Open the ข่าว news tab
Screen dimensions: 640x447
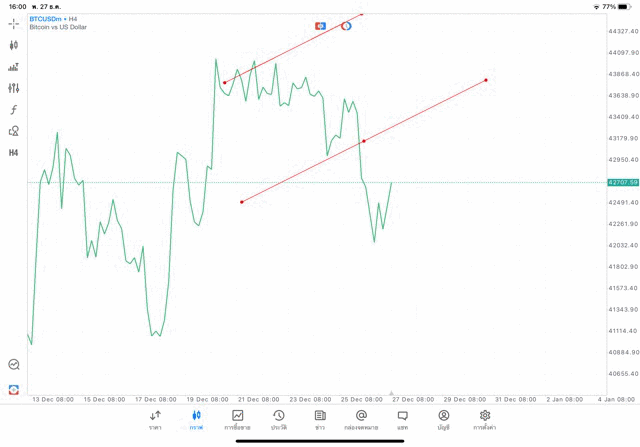(x=320, y=419)
